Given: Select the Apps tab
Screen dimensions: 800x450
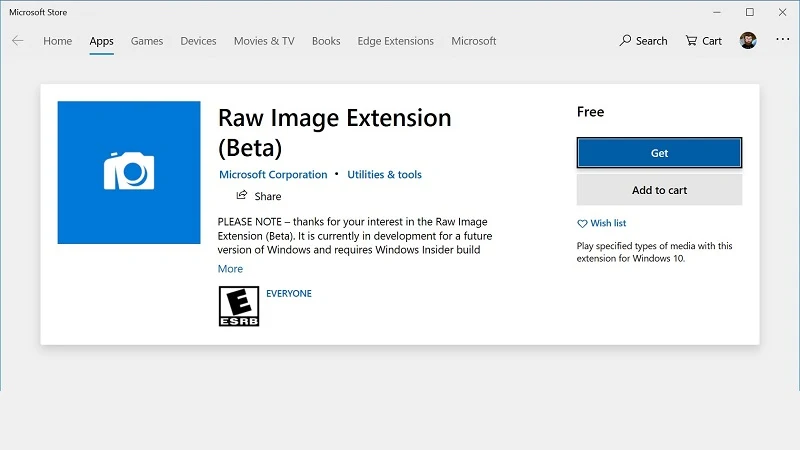Looking at the screenshot, I should pyautogui.click(x=102, y=41).
